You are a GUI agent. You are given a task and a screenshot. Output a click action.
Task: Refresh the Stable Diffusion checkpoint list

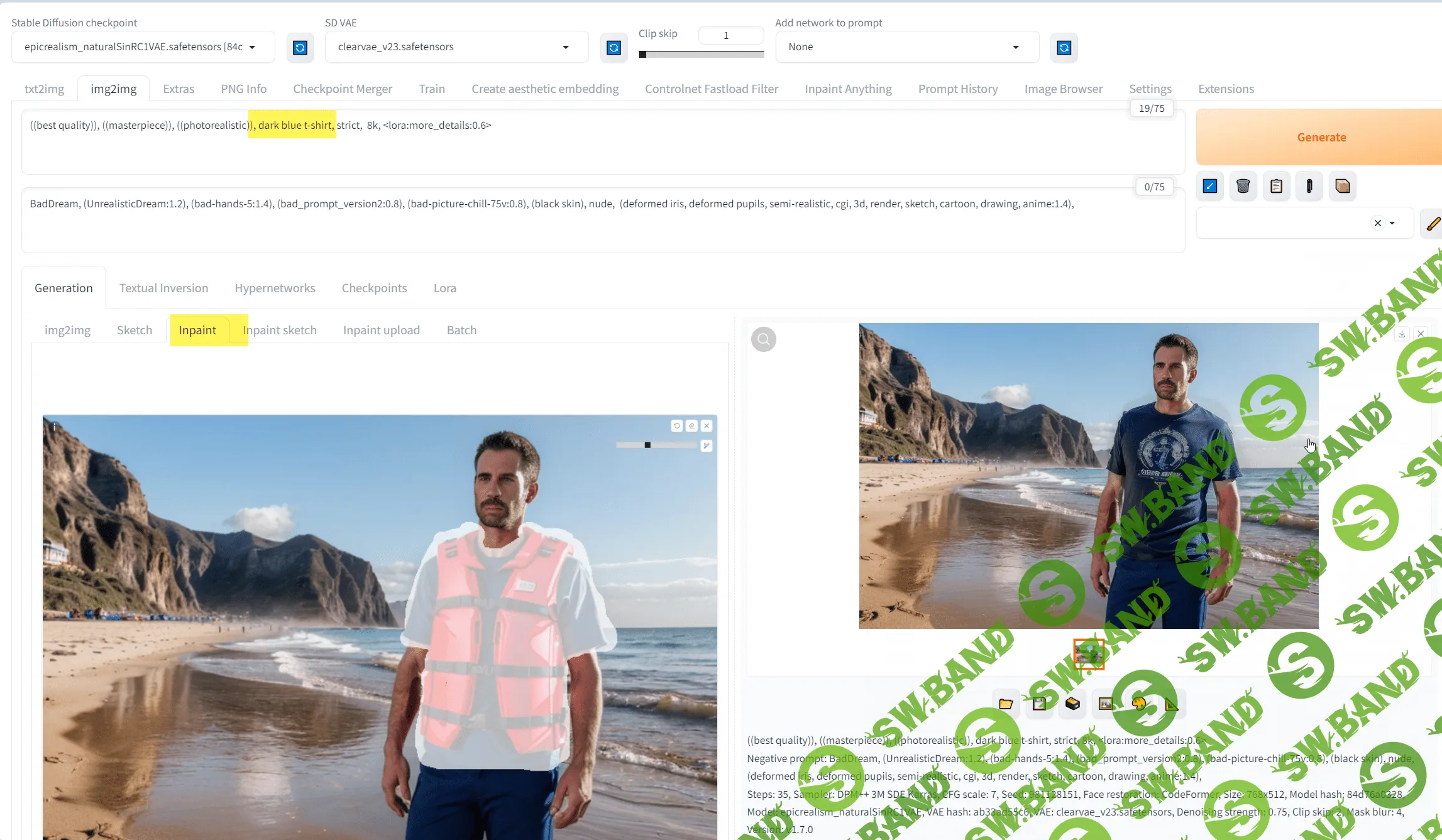(300, 48)
